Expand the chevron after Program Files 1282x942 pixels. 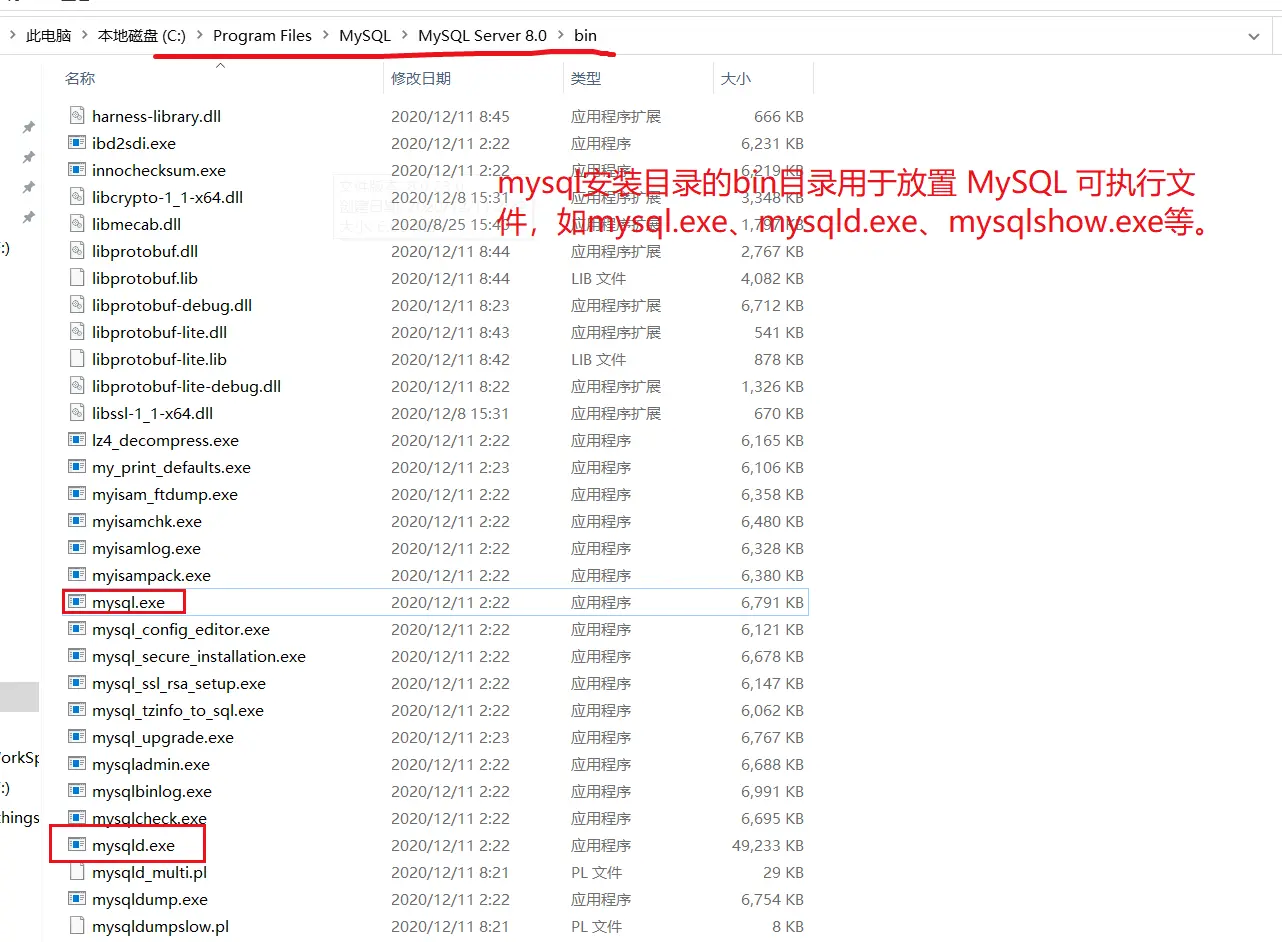[325, 36]
